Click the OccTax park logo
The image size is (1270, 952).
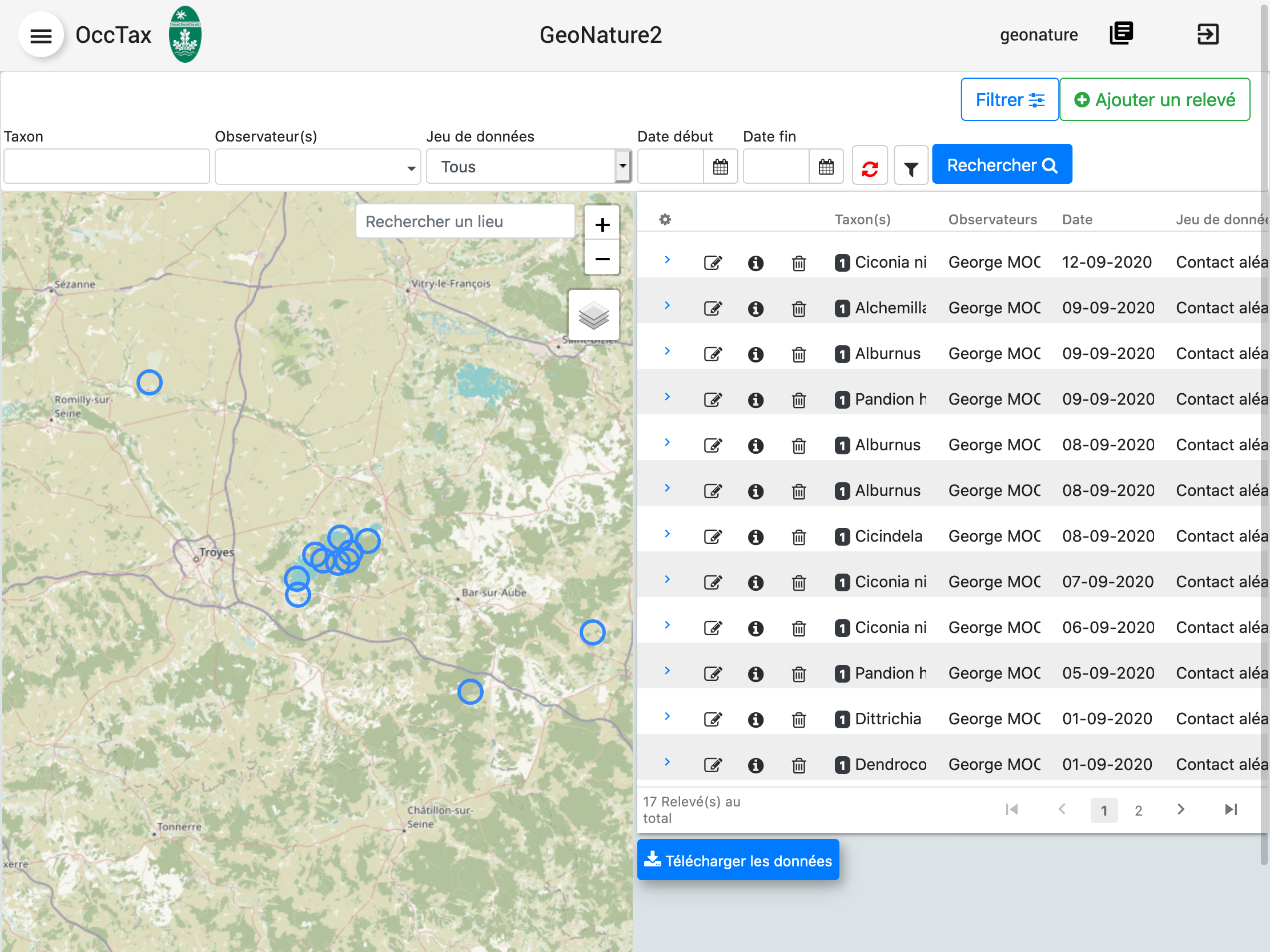pos(185,34)
